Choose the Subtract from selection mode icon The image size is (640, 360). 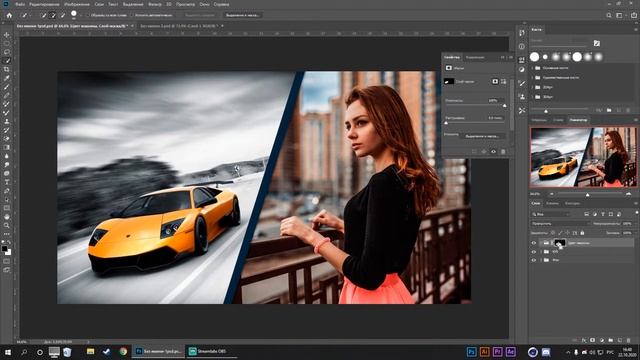62,15
